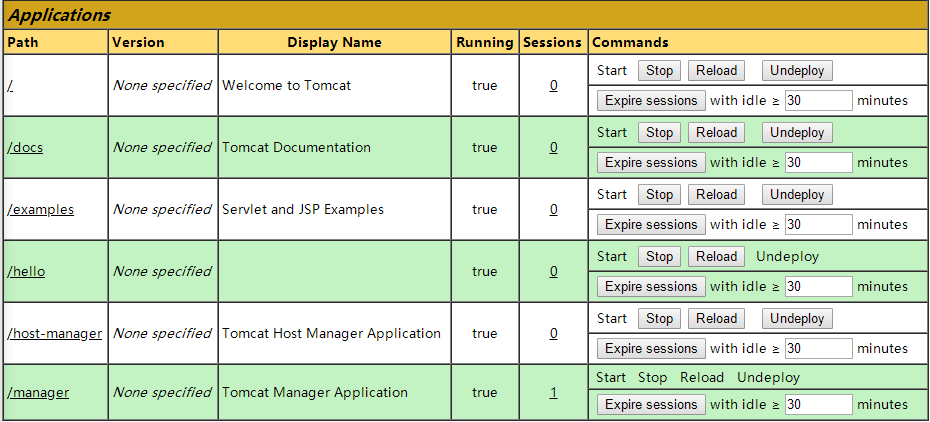Click the sessions count link for /host-manager
This screenshot has width=930, height=422.
point(553,334)
